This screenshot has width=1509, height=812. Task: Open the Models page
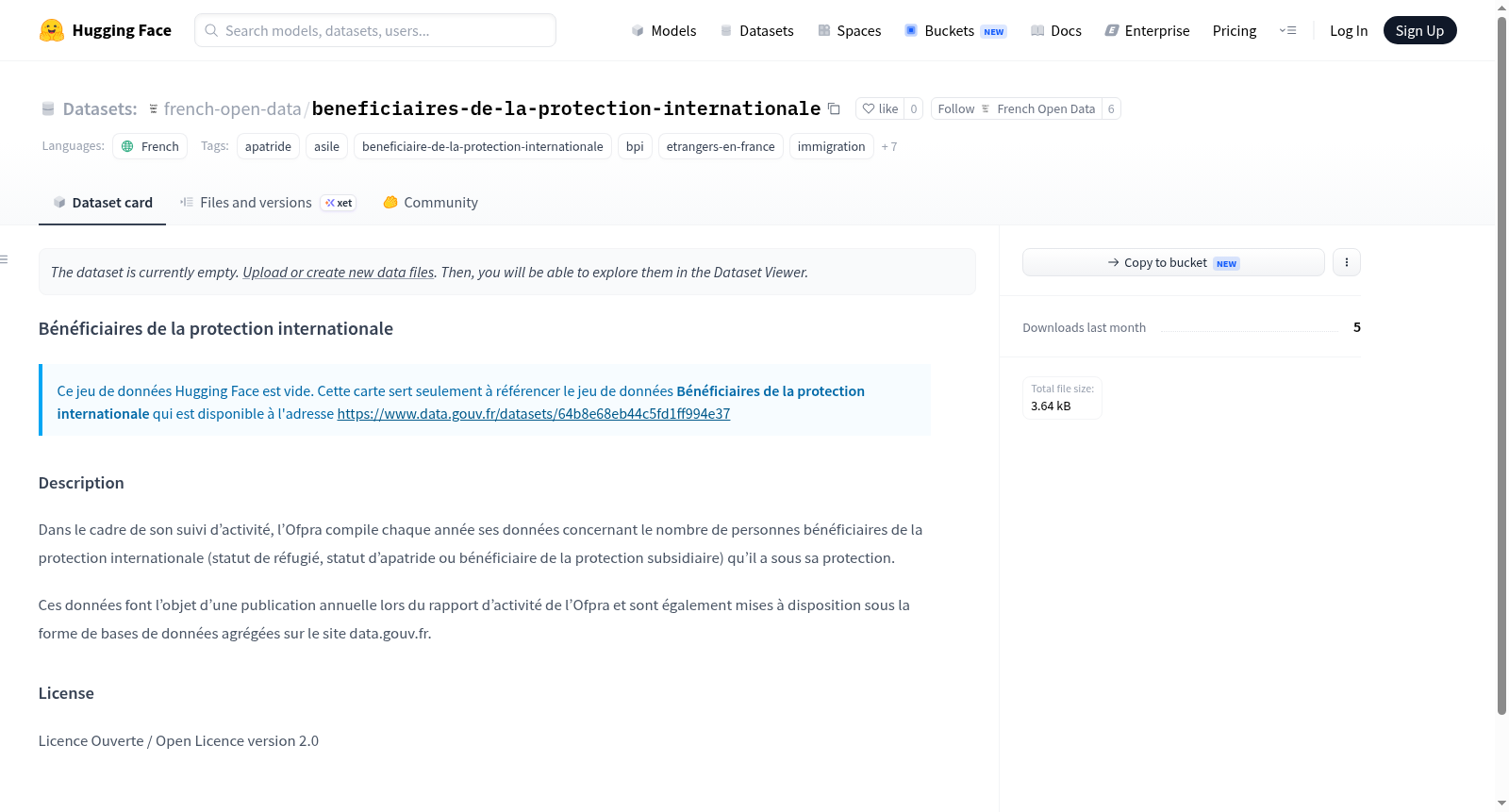pyautogui.click(x=664, y=31)
